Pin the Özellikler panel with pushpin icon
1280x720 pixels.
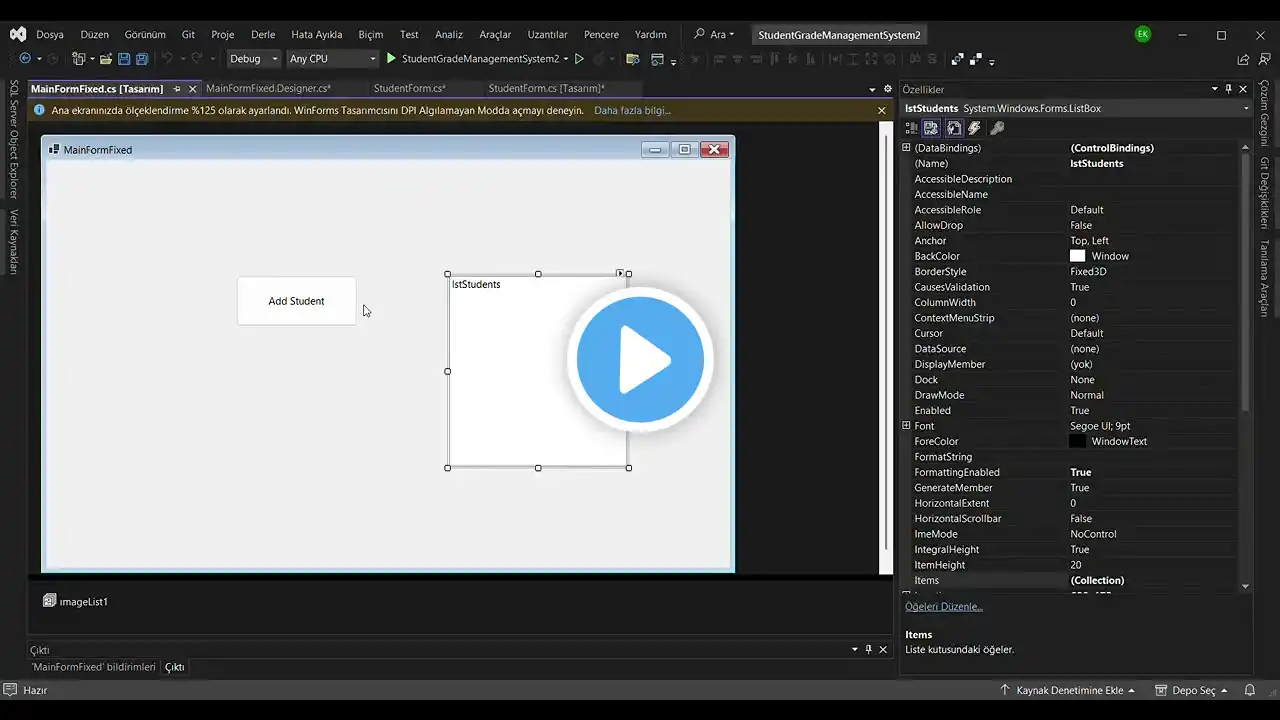1229,89
